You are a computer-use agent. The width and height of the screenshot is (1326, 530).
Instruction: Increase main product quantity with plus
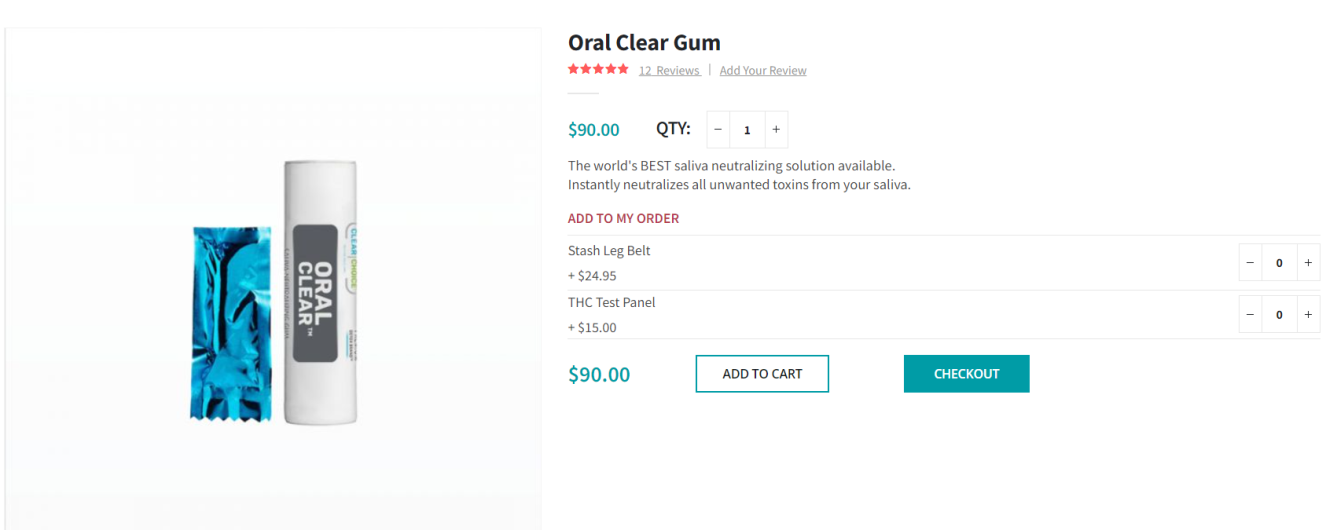pyautogui.click(x=776, y=130)
